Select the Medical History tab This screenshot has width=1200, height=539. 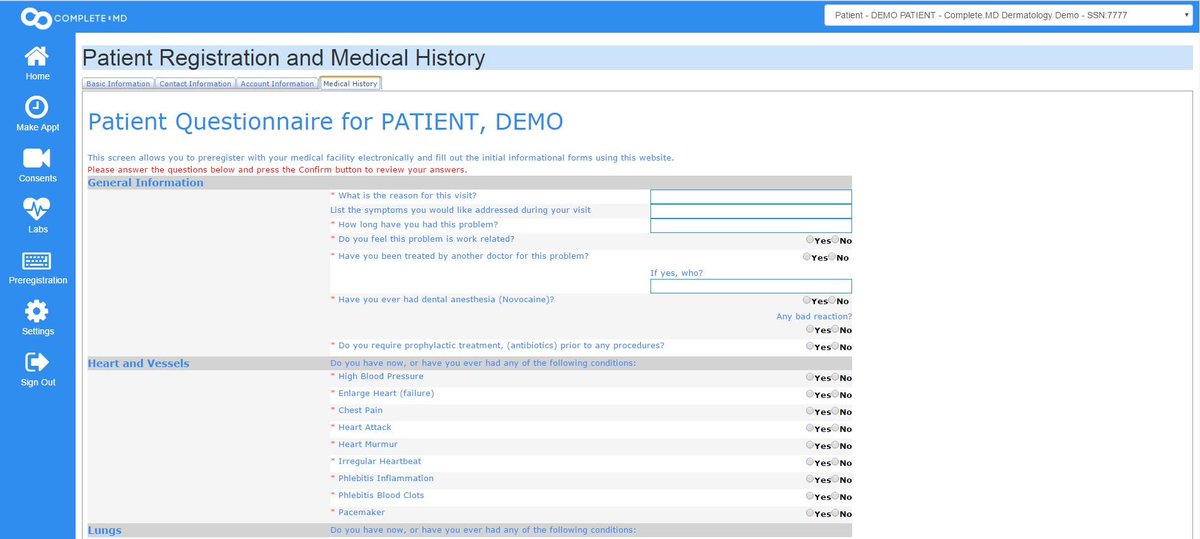[350, 84]
